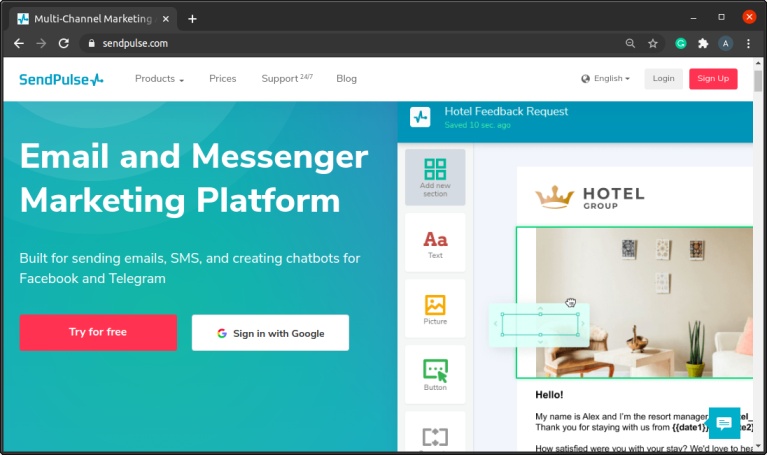This screenshot has height=455, width=767.
Task: Open the English language selector
Action: [x=606, y=78]
